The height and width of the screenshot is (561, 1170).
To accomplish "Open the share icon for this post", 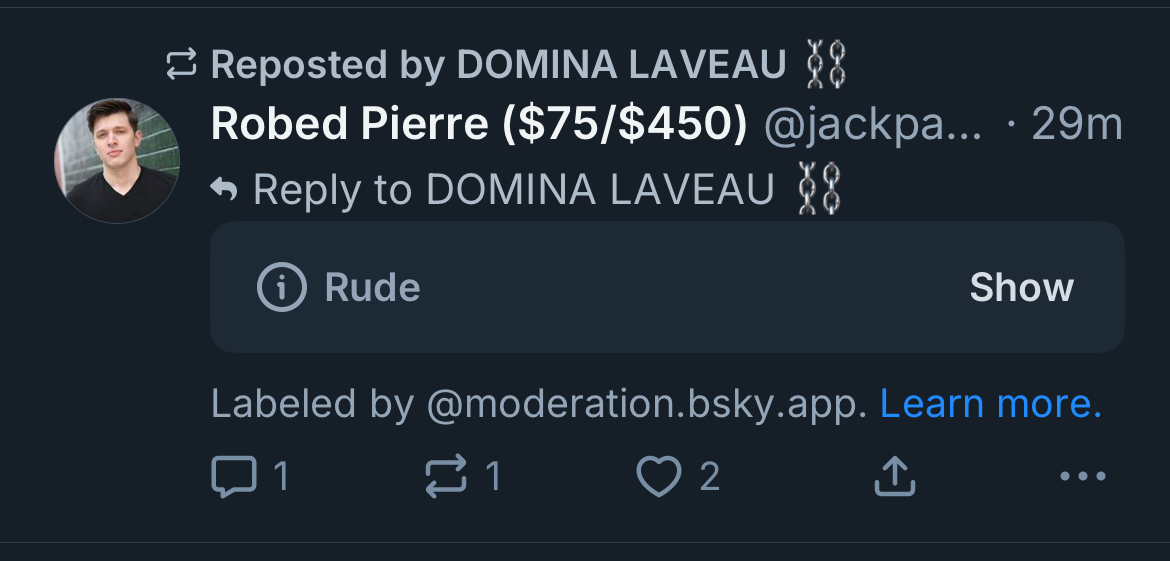I will coord(894,476).
